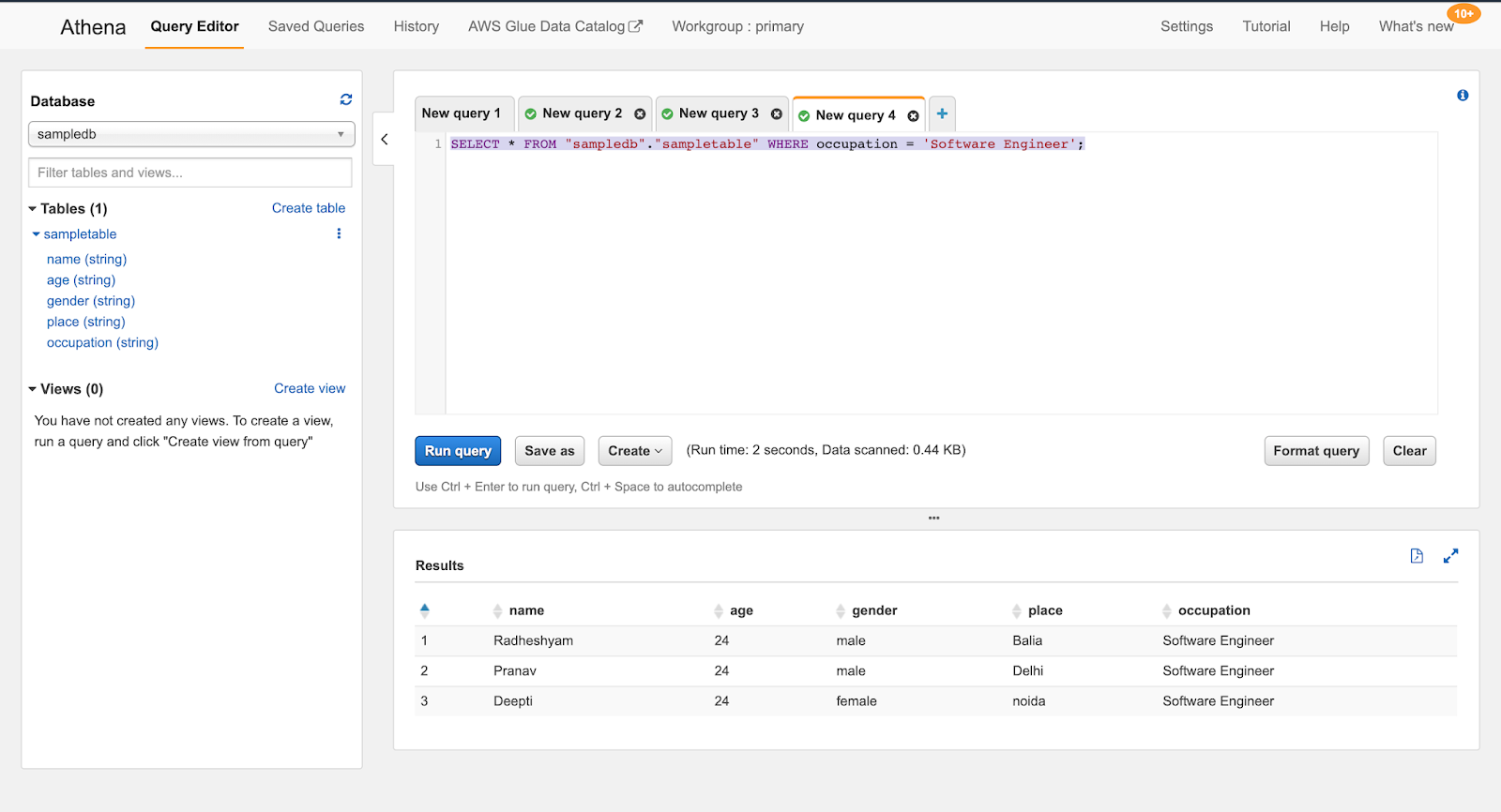
Task: Click the Athena logo text
Action: pos(93,27)
